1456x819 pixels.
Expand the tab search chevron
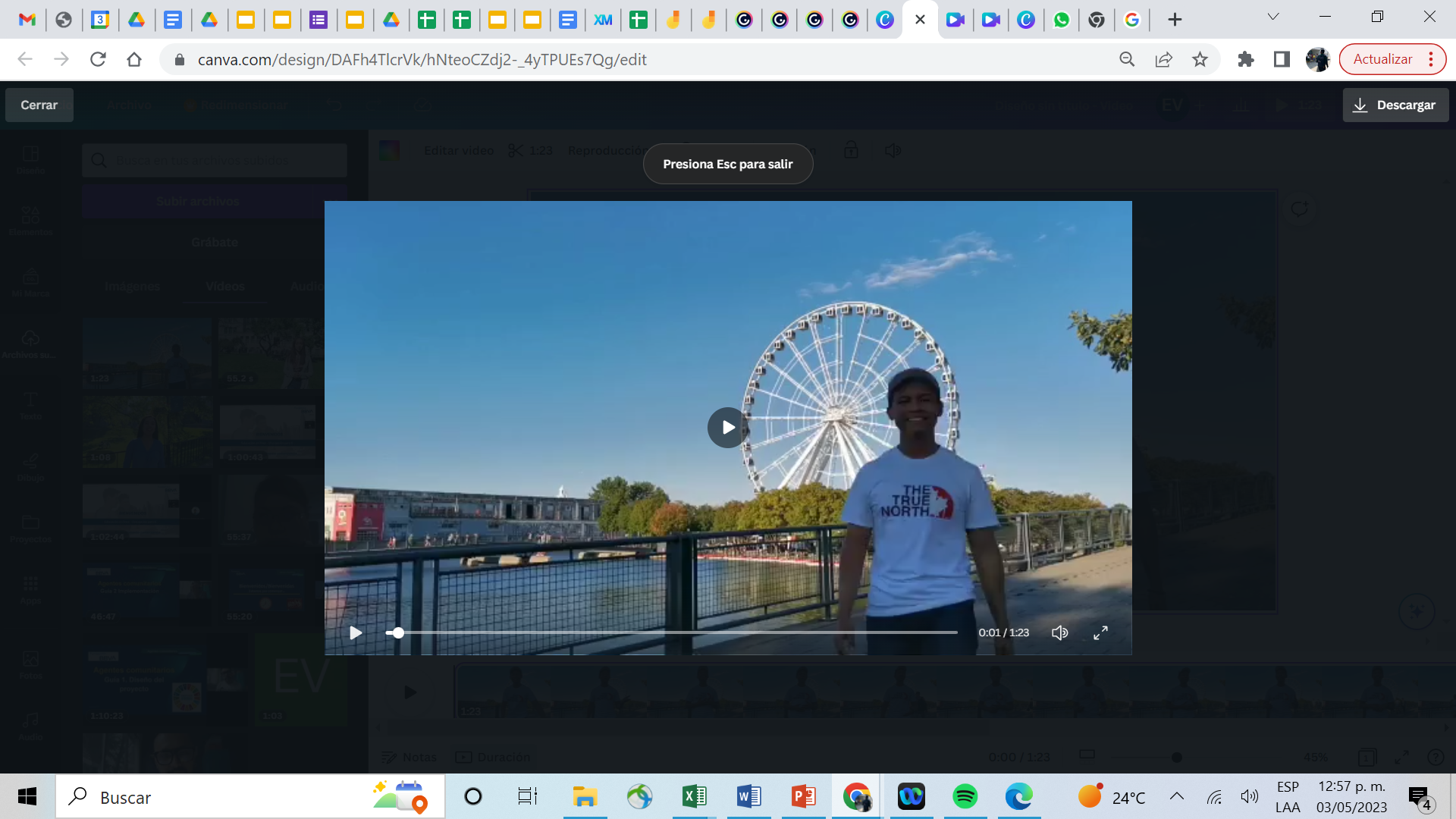[x=1273, y=17]
